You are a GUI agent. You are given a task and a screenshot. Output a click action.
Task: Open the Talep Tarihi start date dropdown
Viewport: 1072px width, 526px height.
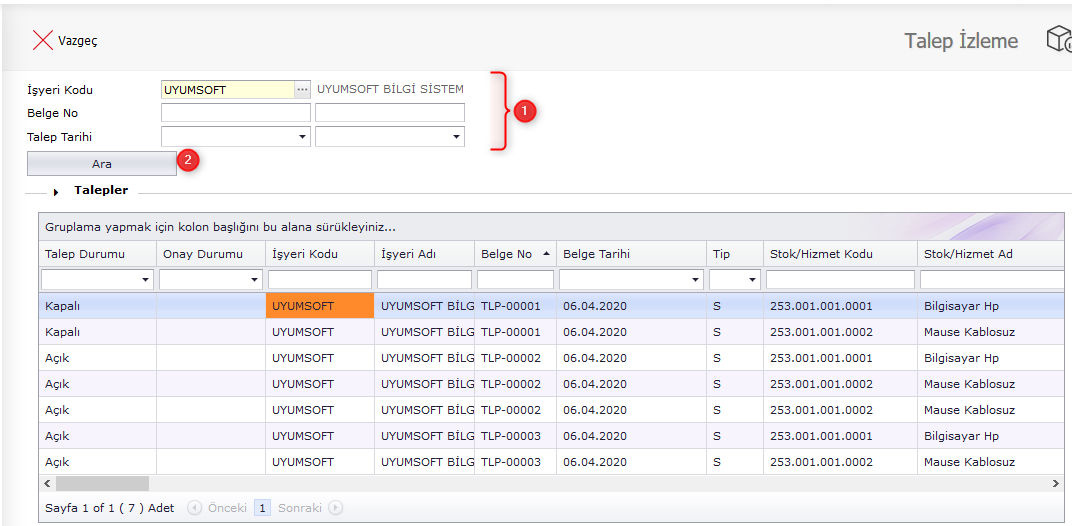pyautogui.click(x=302, y=137)
